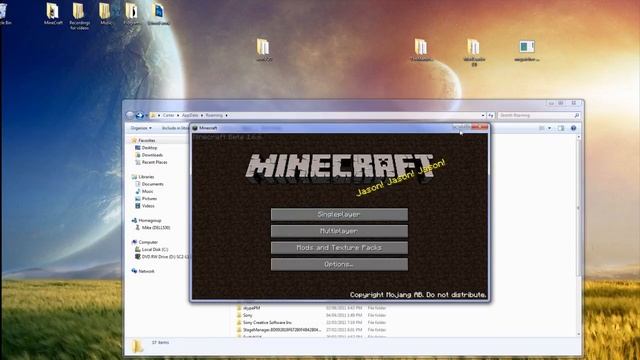Click Roaming in Explorer address bar
This screenshot has height=360, width=640.
coord(214,116)
